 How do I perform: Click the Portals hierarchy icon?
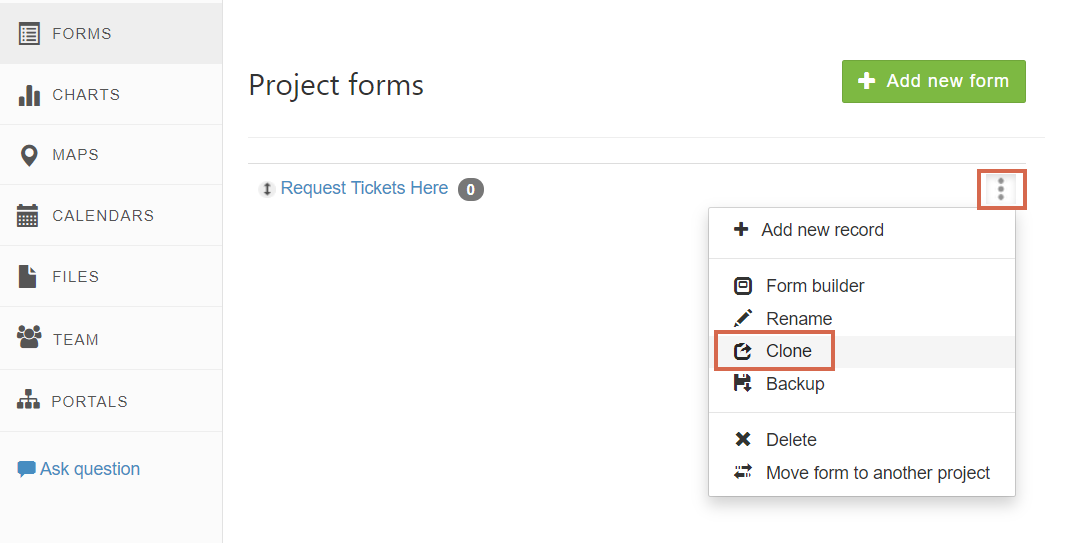(28, 400)
